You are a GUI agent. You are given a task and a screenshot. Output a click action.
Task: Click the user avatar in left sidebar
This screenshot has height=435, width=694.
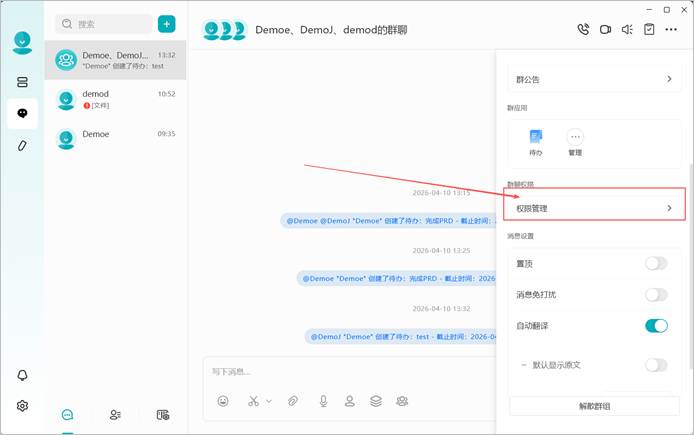point(22,43)
